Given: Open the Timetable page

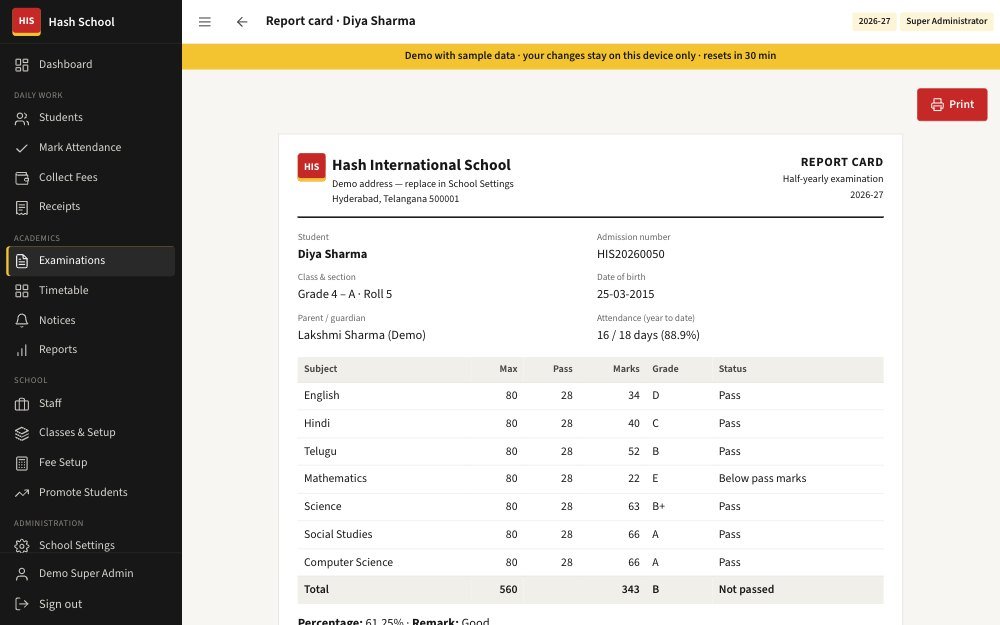Looking at the screenshot, I should coord(91,290).
